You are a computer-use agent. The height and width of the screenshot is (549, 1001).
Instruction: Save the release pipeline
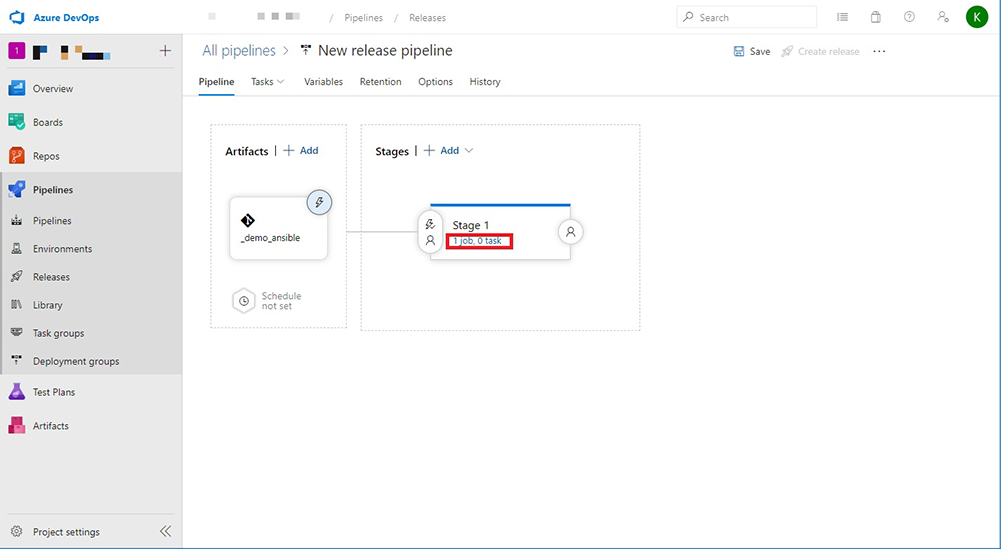pyautogui.click(x=752, y=52)
